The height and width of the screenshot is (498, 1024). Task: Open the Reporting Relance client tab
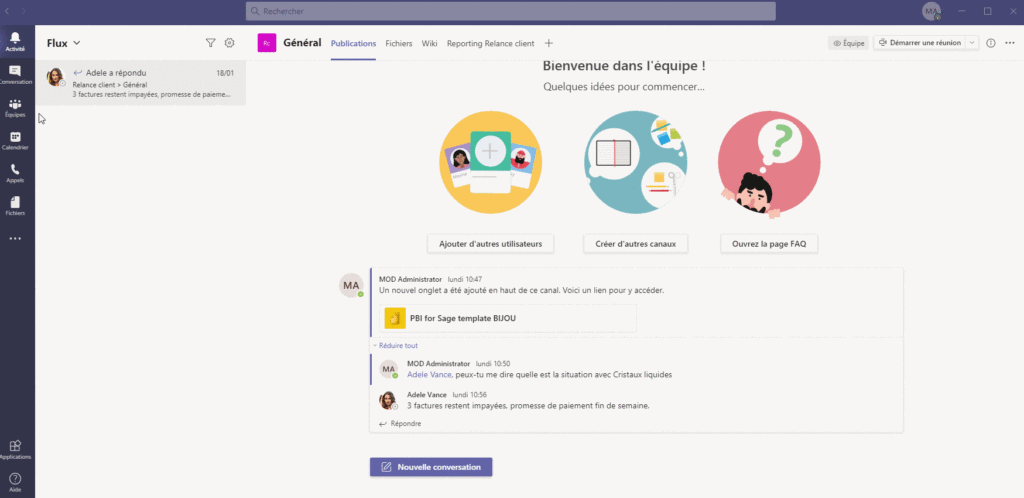490,43
